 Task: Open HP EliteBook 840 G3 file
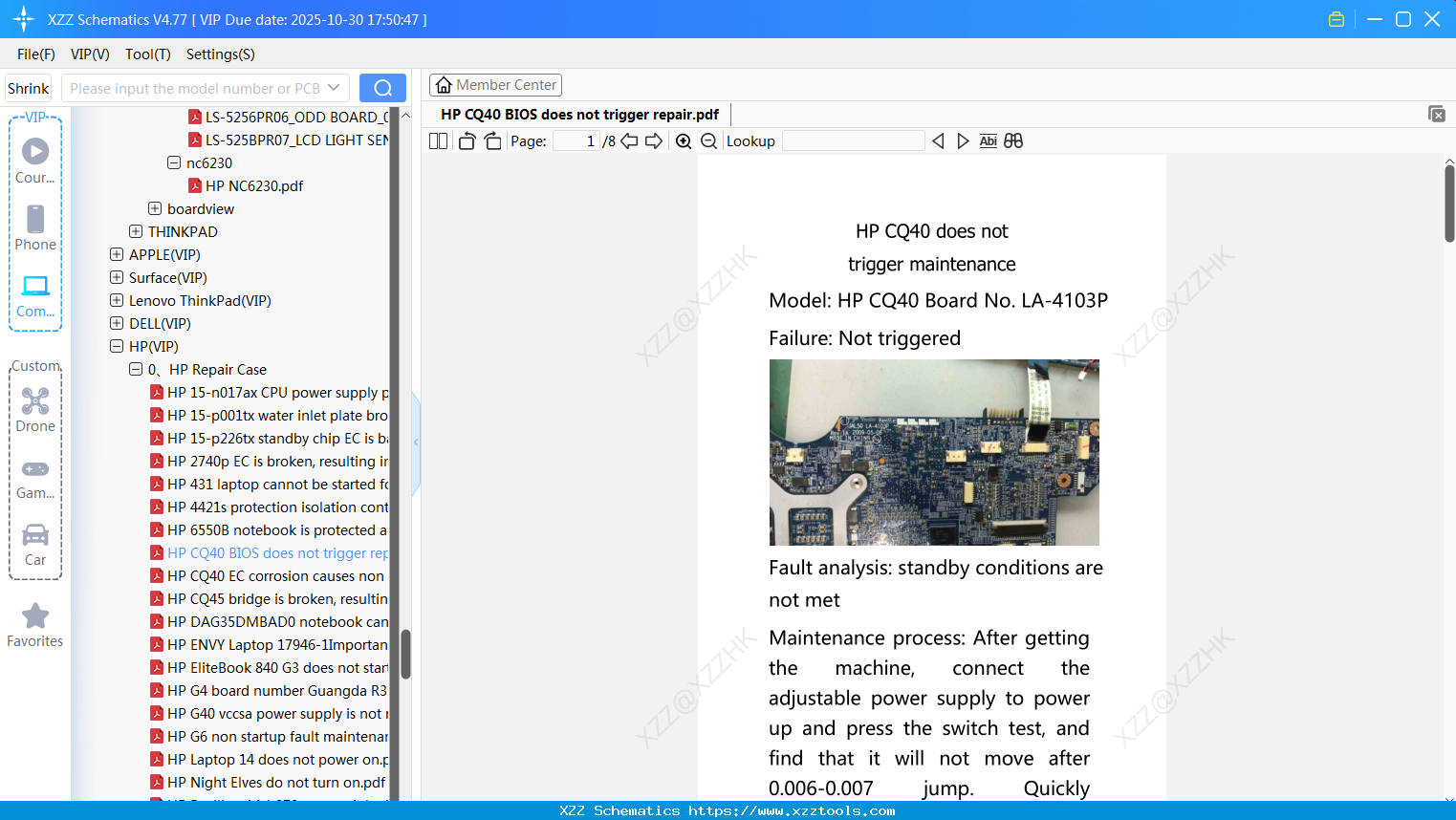coord(269,668)
